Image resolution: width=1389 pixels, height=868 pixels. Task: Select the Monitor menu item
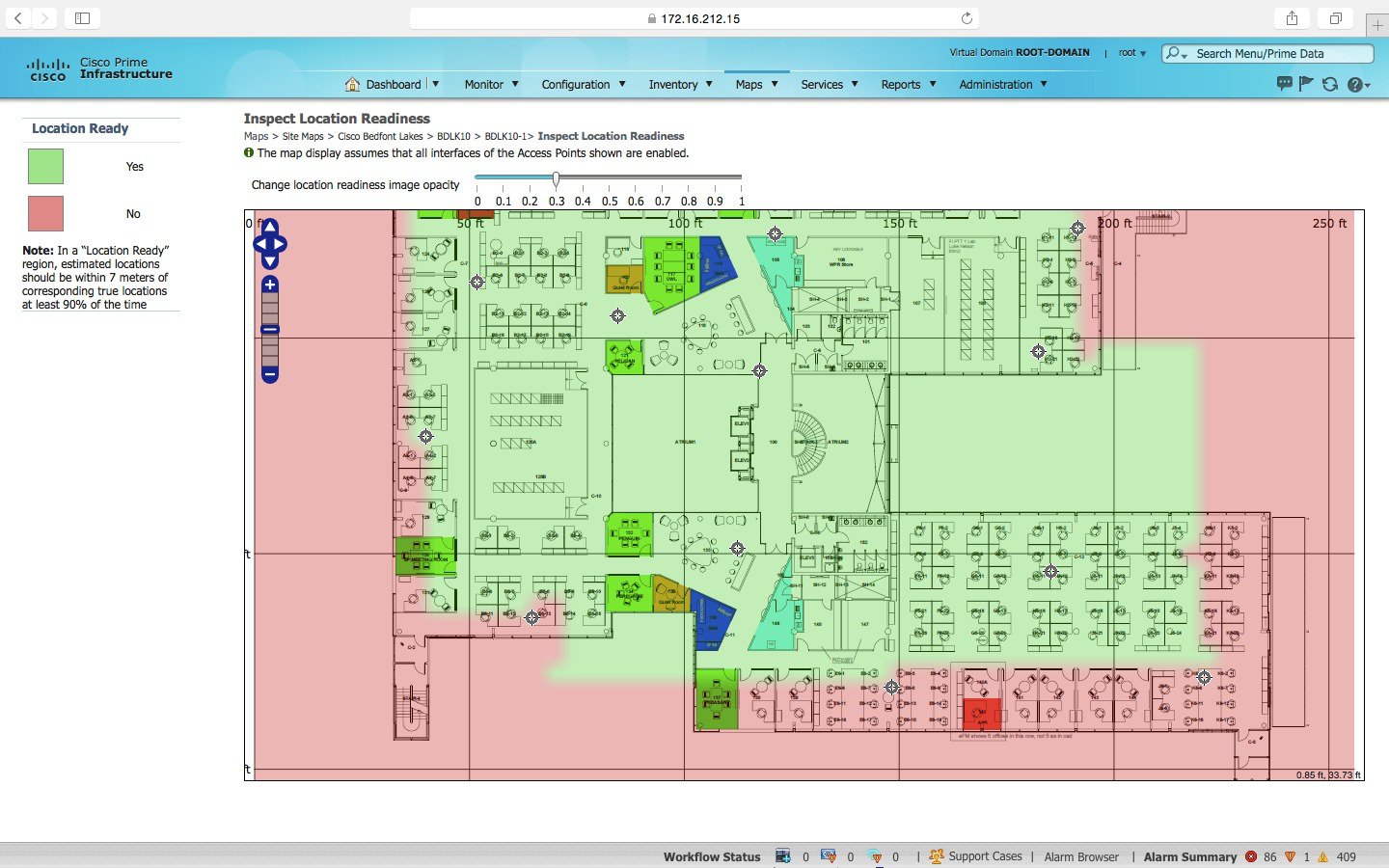point(485,85)
